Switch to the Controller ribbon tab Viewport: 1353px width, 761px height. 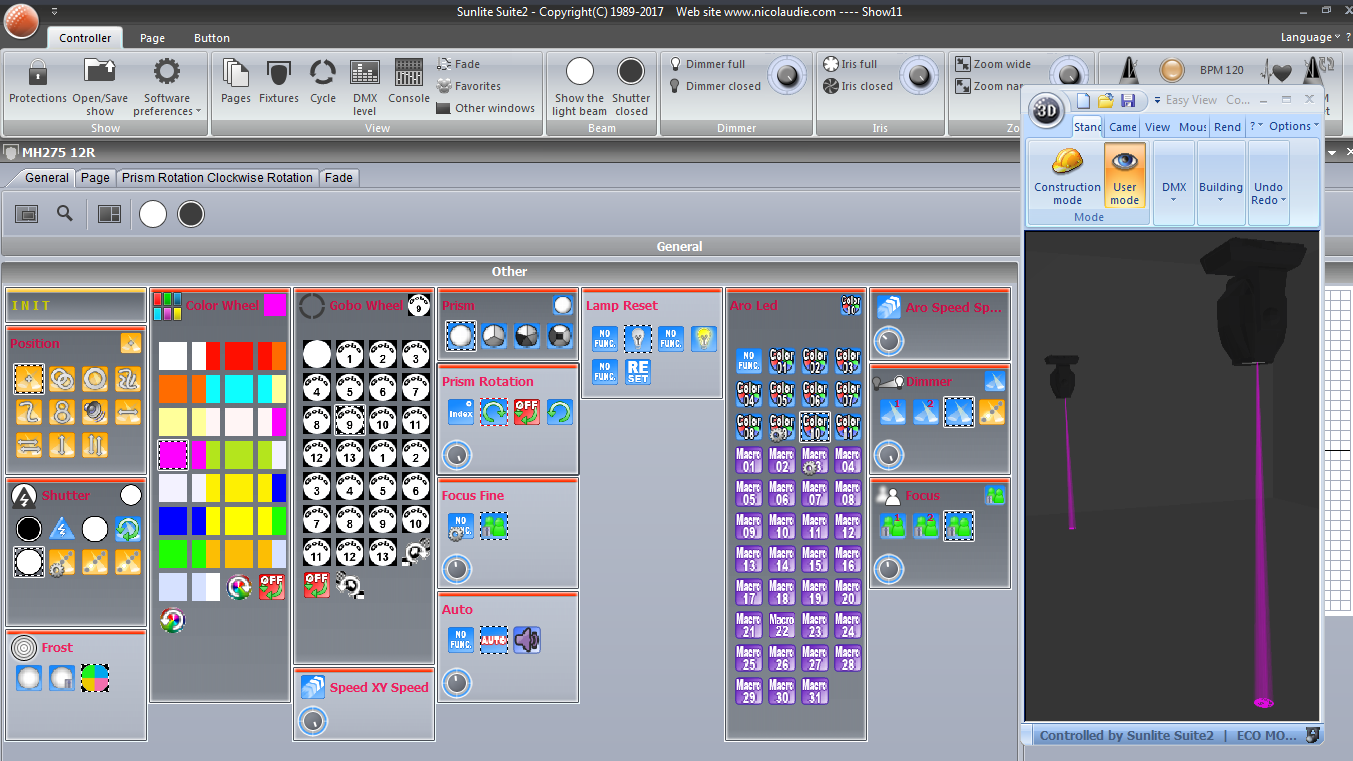point(85,38)
